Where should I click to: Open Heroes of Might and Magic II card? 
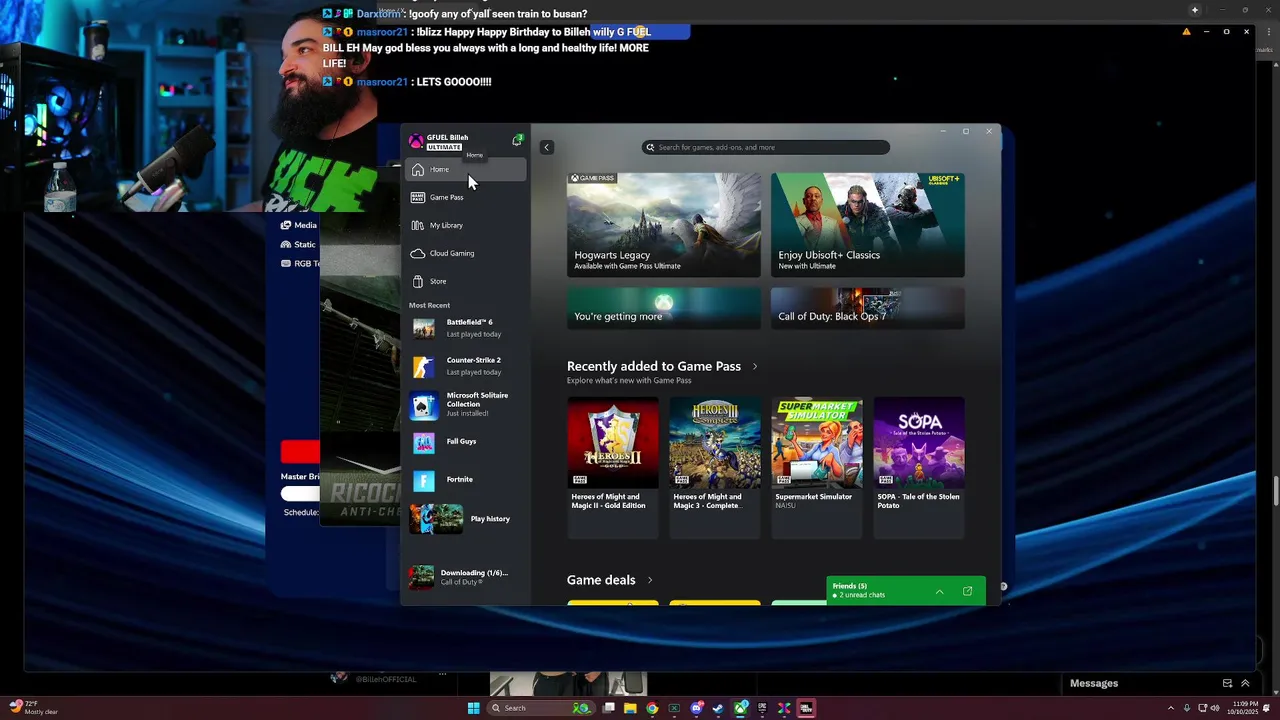pyautogui.click(x=613, y=468)
